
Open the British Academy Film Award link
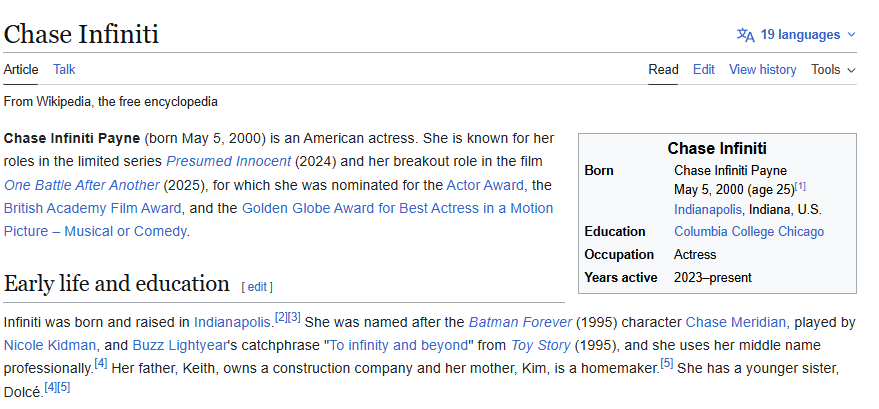[92, 208]
